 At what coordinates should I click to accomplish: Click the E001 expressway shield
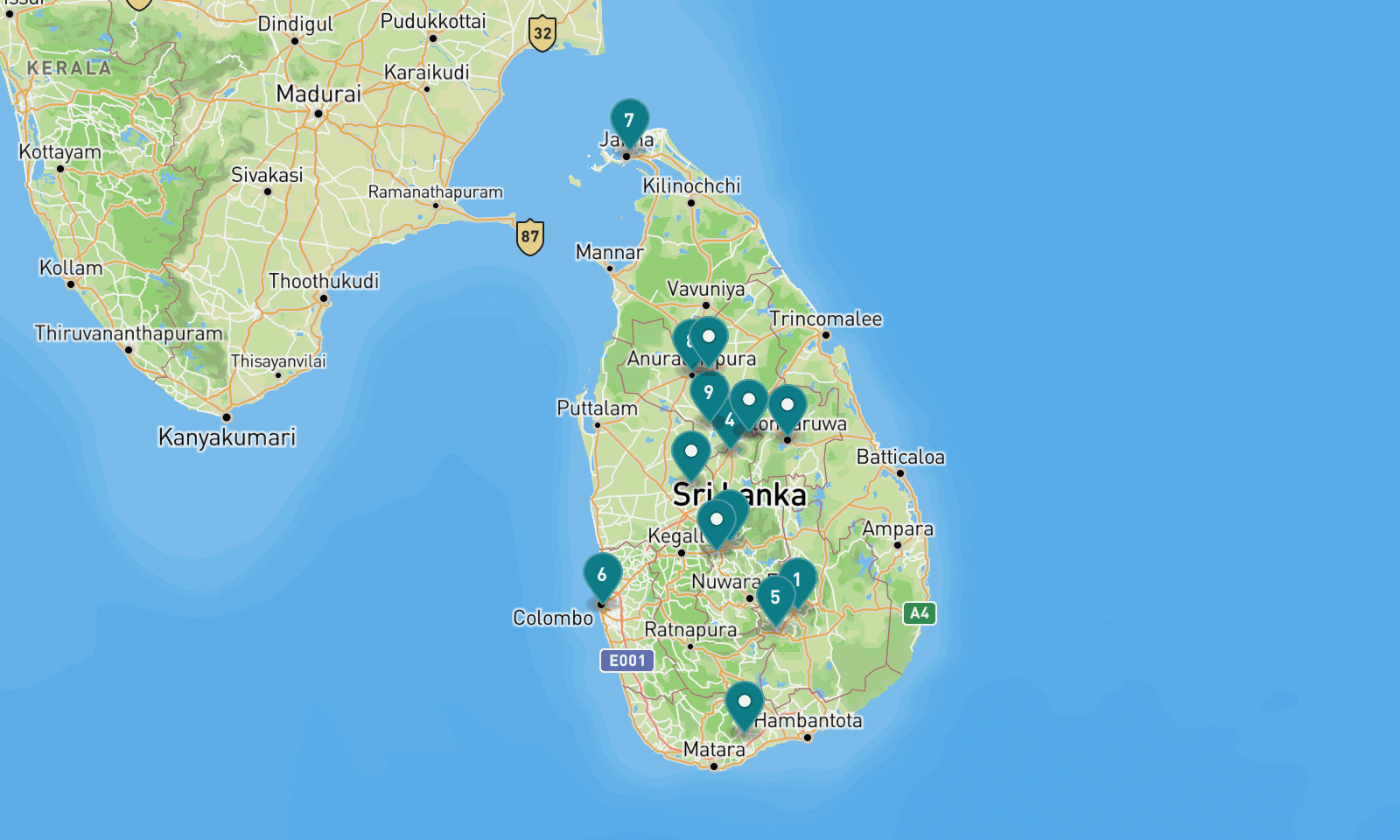tap(627, 661)
